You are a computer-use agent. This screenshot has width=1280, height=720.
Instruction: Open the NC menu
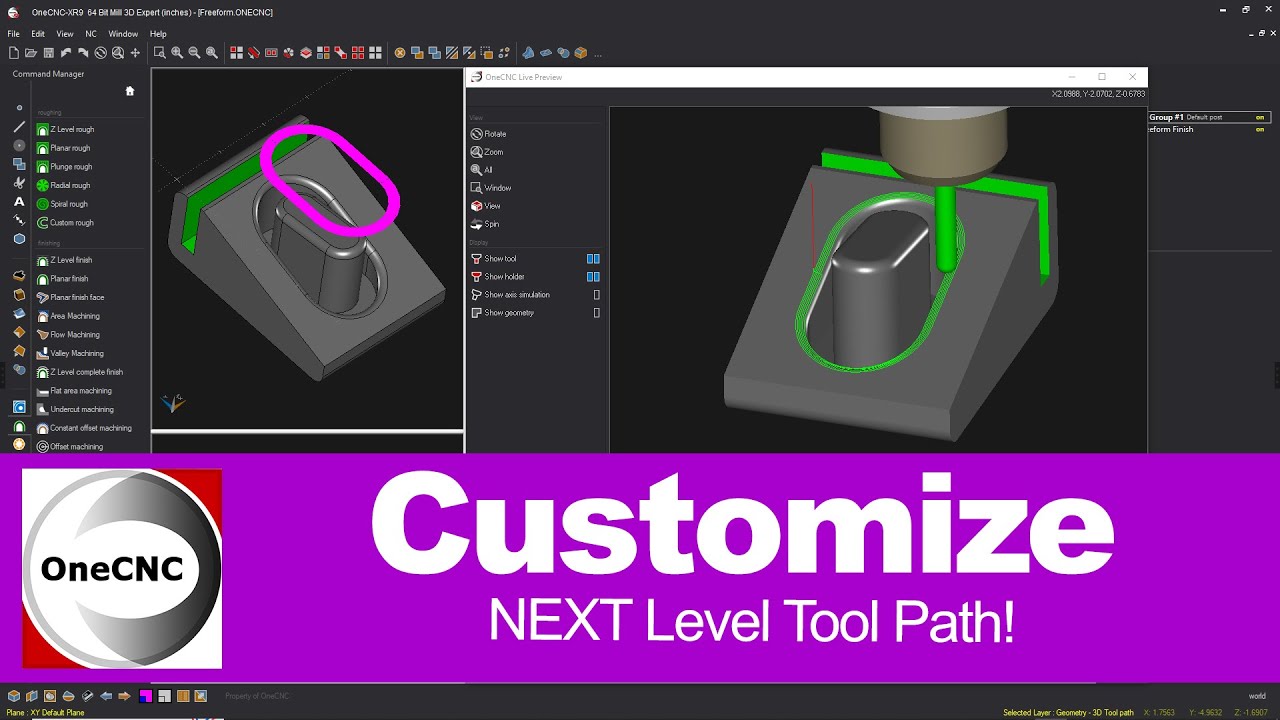coord(91,34)
